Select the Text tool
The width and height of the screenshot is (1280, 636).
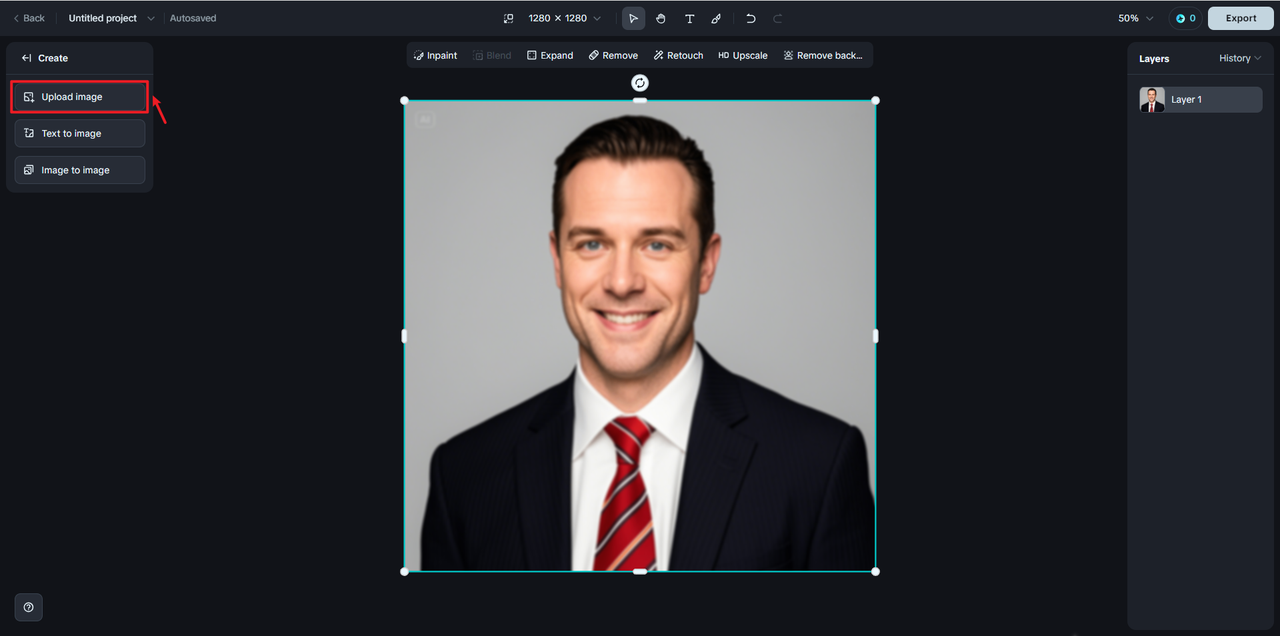[689, 18]
